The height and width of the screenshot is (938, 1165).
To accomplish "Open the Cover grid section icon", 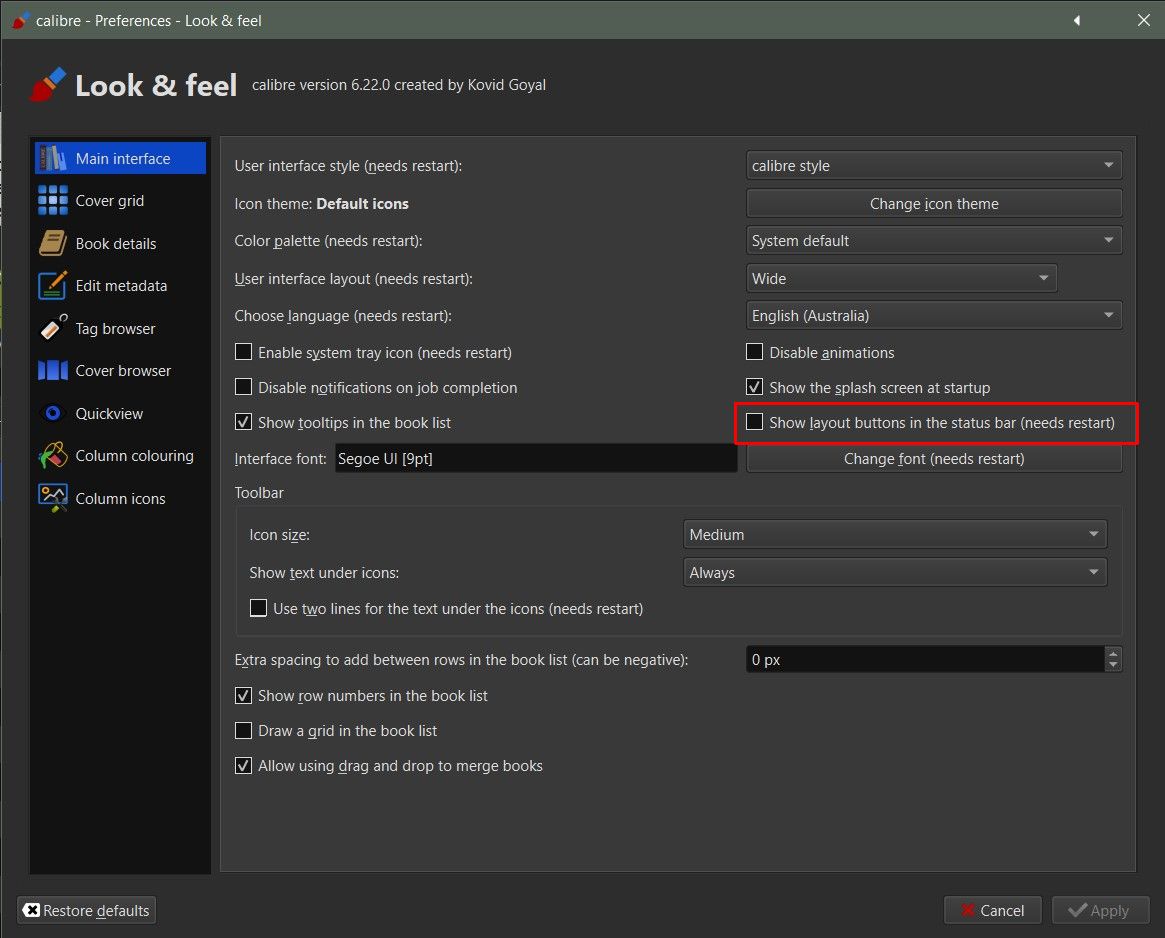I will [52, 201].
